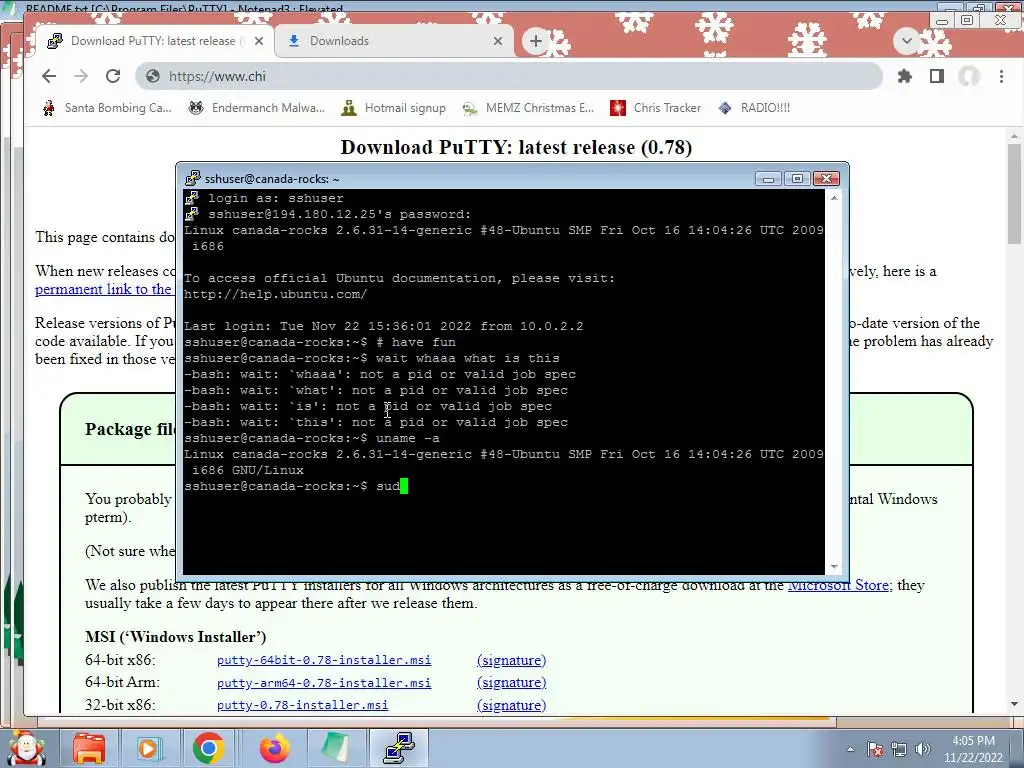This screenshot has height=768, width=1024.
Task: Click the PuTTY window title bar icon
Action: [x=192, y=178]
